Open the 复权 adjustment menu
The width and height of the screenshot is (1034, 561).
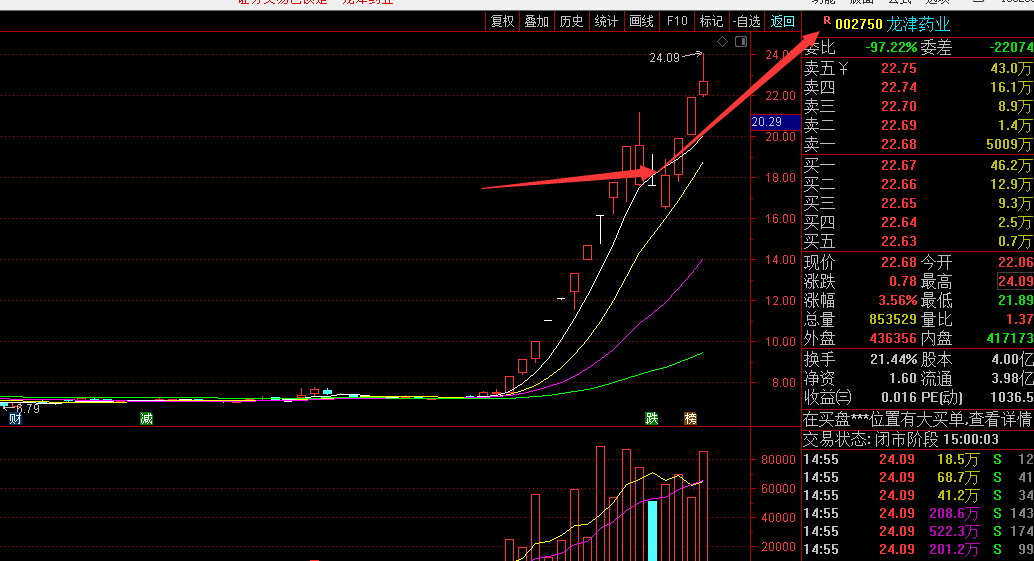click(x=502, y=21)
